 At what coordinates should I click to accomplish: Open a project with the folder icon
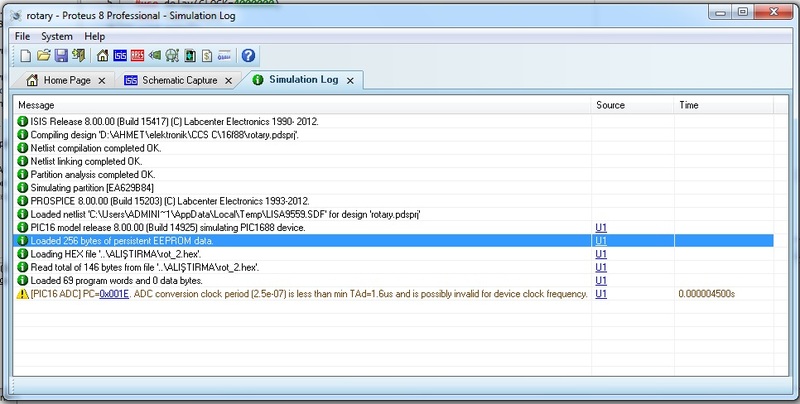[x=44, y=55]
